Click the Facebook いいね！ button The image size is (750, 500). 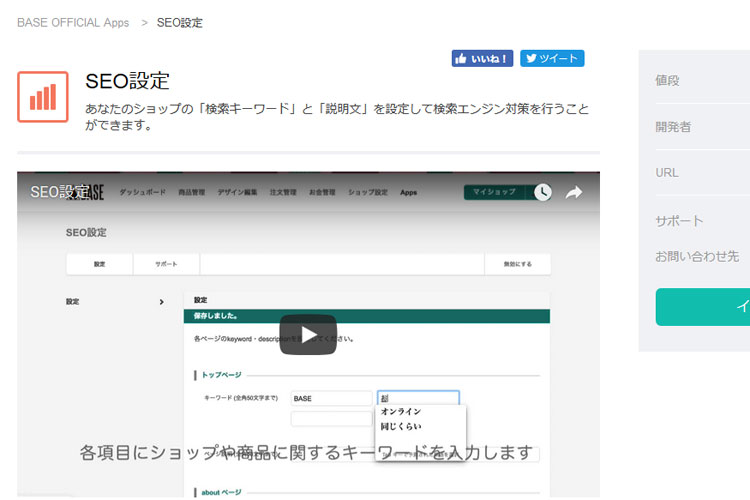coord(482,58)
